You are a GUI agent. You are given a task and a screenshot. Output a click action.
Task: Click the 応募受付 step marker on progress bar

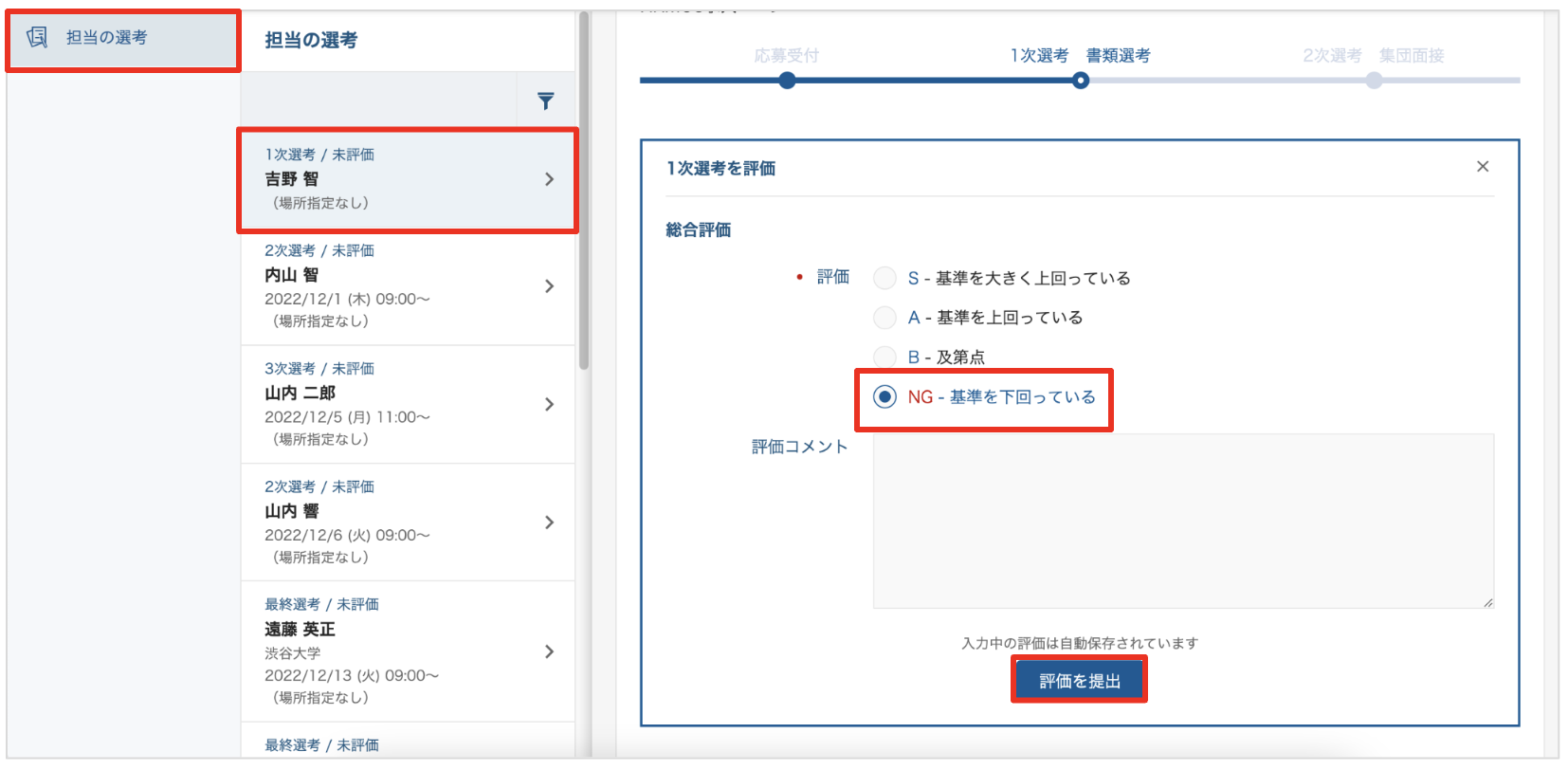(x=787, y=81)
